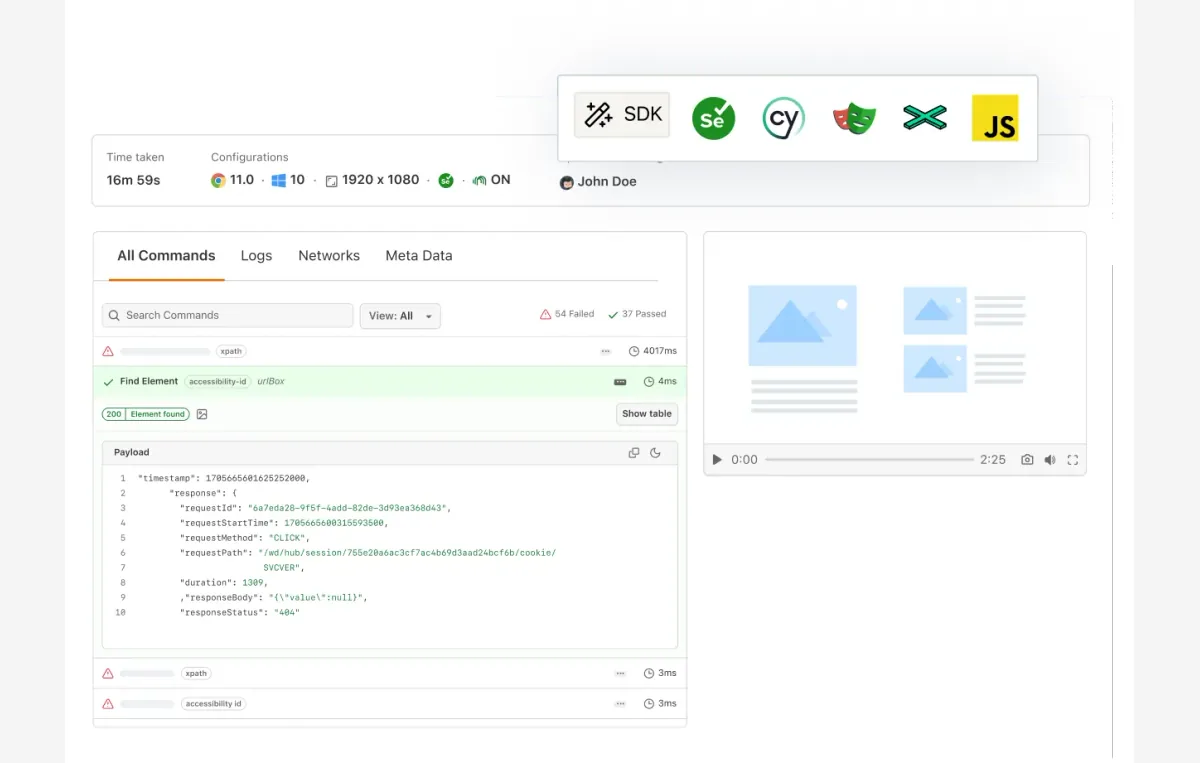Image resolution: width=1200 pixels, height=763 pixels.
Task: Click the green check icon on Find Element row
Action: point(108,382)
